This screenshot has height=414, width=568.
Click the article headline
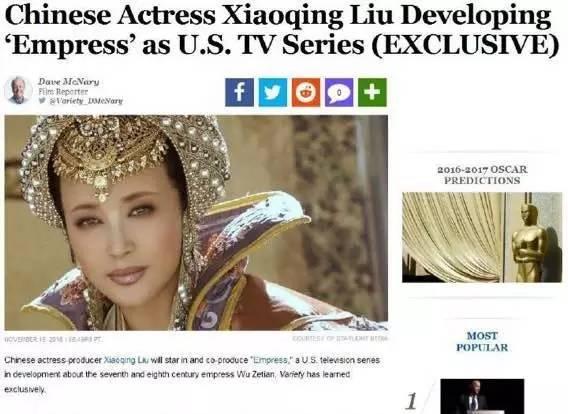pyautogui.click(x=281, y=31)
